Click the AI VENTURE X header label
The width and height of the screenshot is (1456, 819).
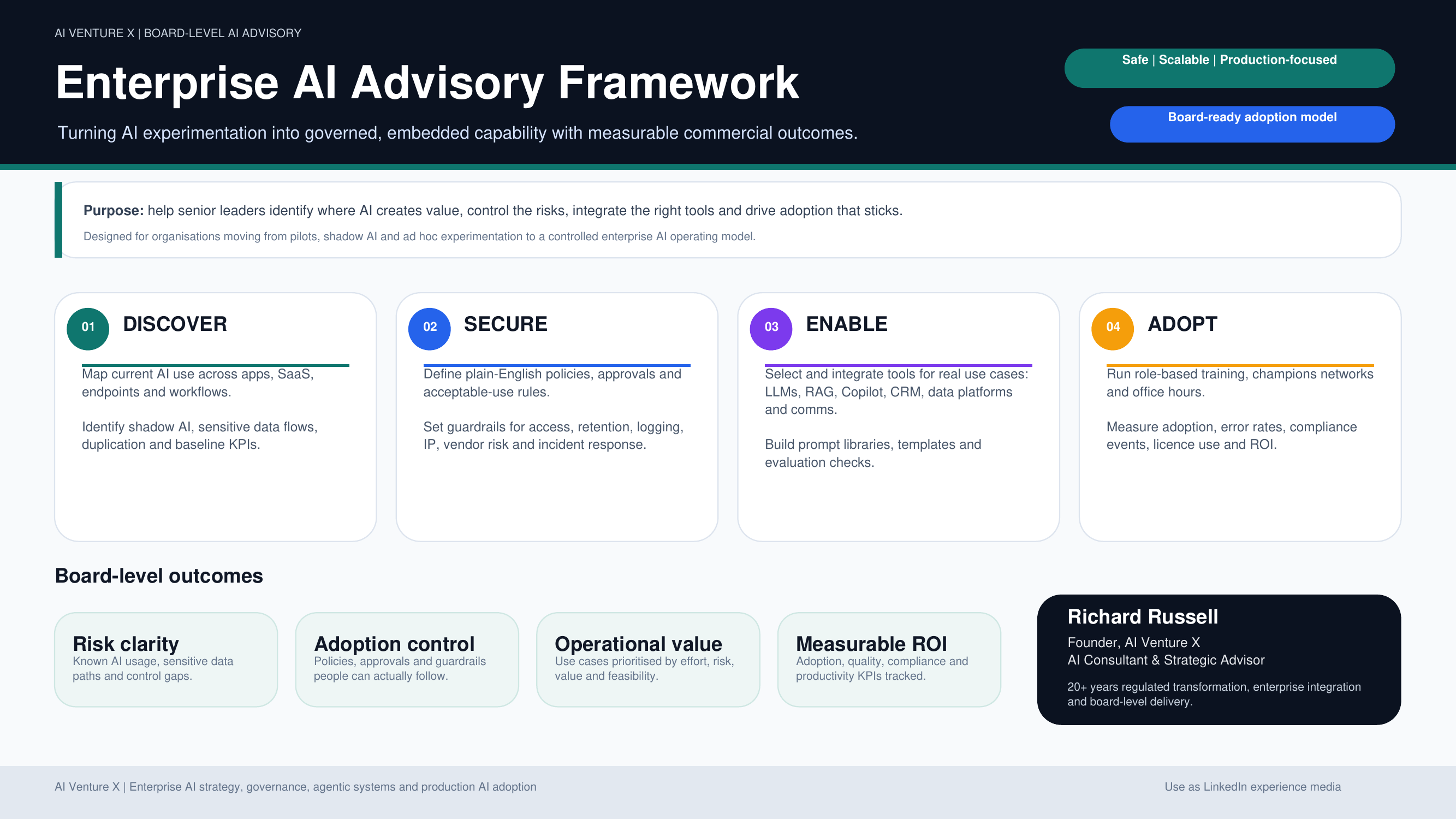pyautogui.click(x=177, y=33)
